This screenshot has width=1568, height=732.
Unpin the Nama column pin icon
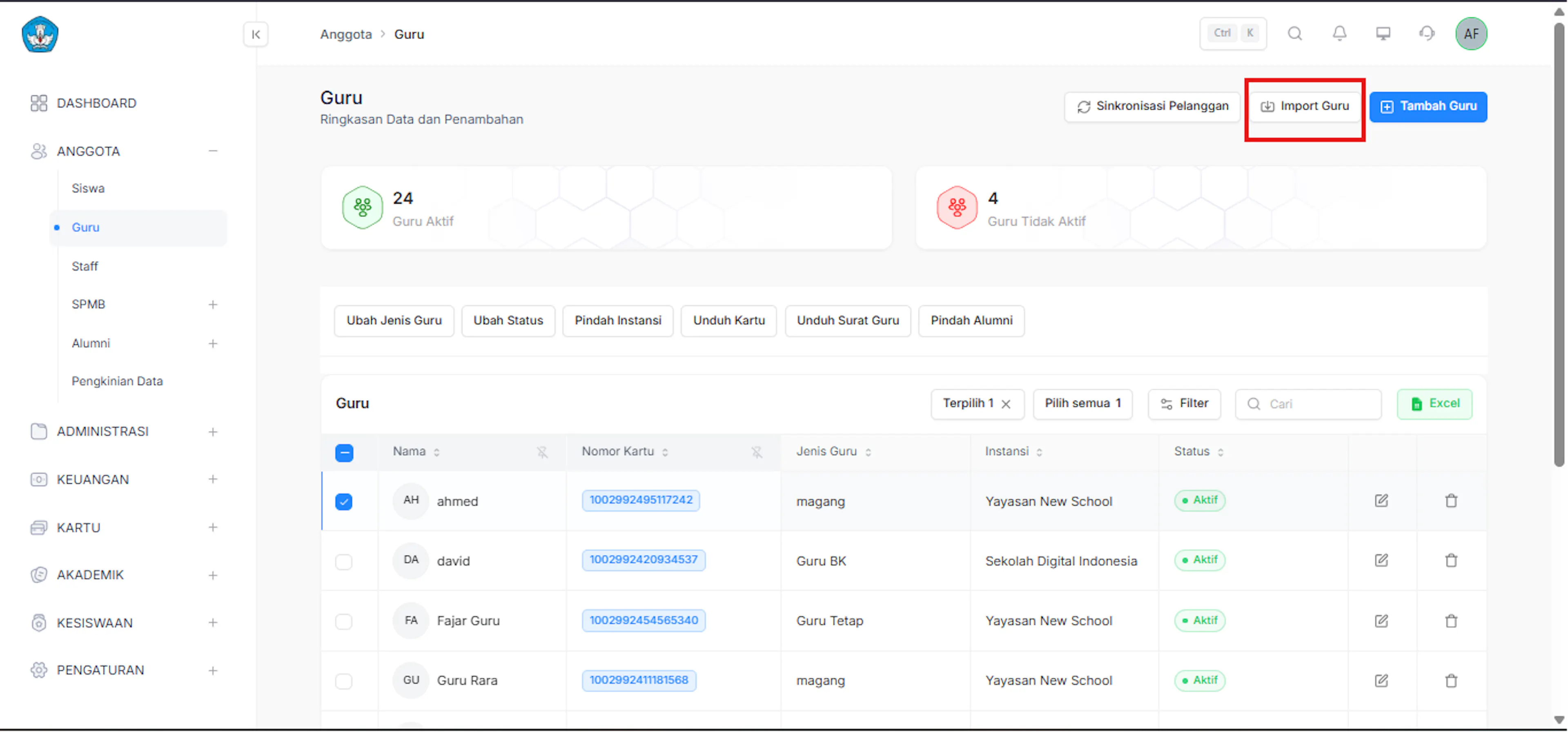pos(542,452)
